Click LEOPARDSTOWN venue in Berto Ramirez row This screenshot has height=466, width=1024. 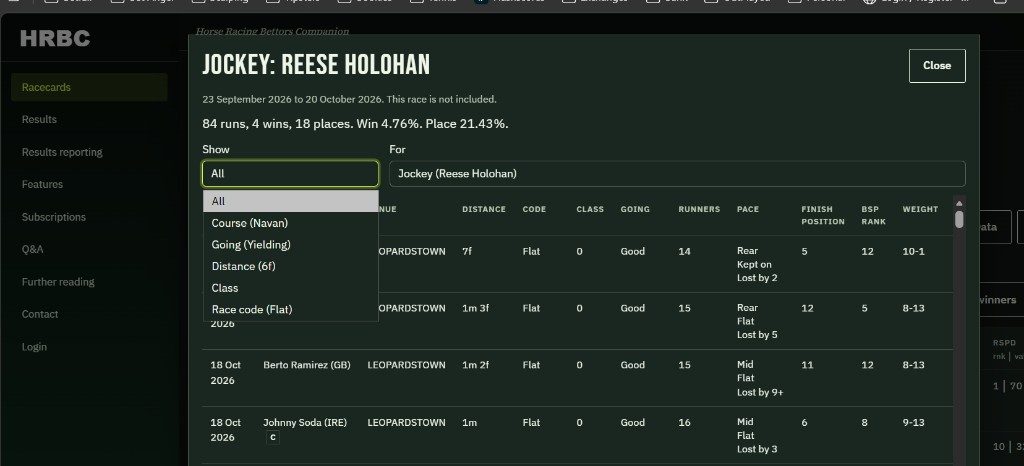(x=406, y=365)
